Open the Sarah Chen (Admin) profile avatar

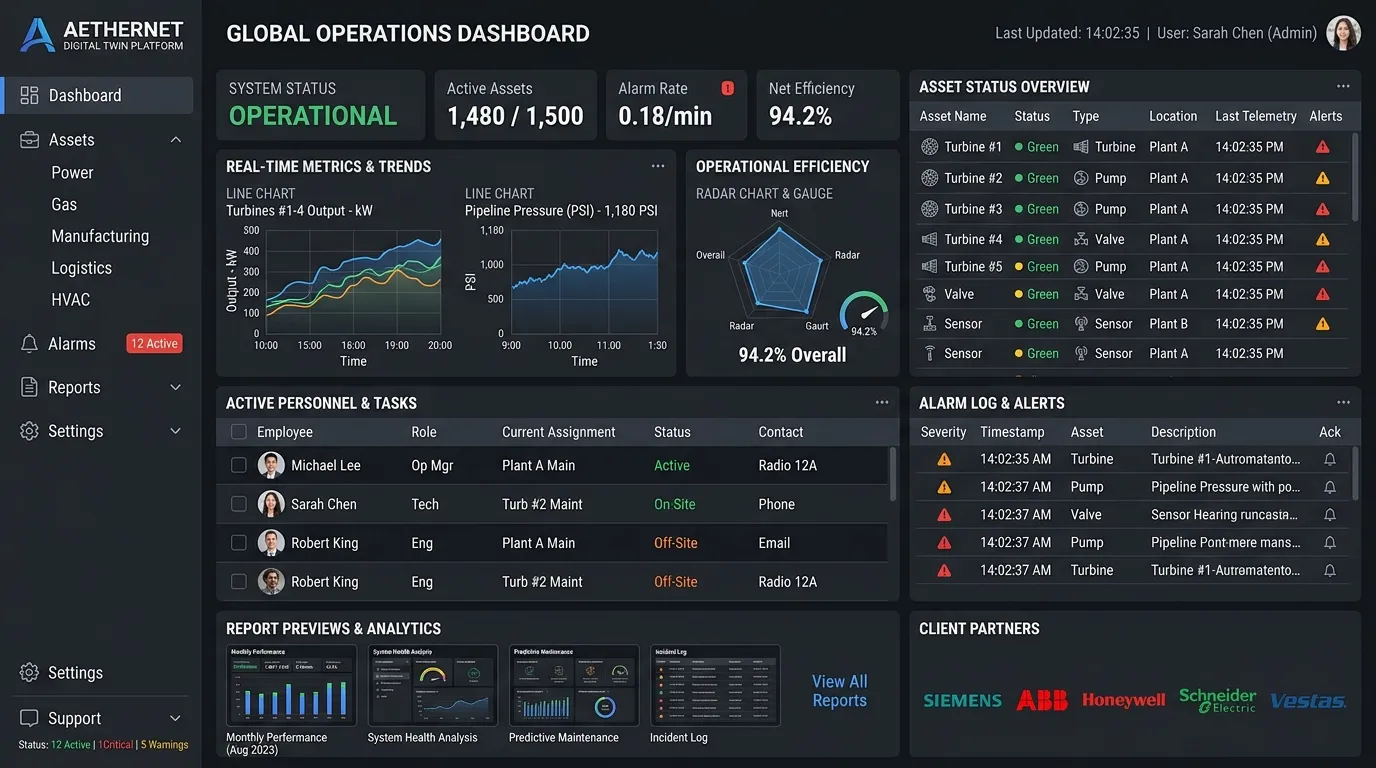[x=1343, y=33]
